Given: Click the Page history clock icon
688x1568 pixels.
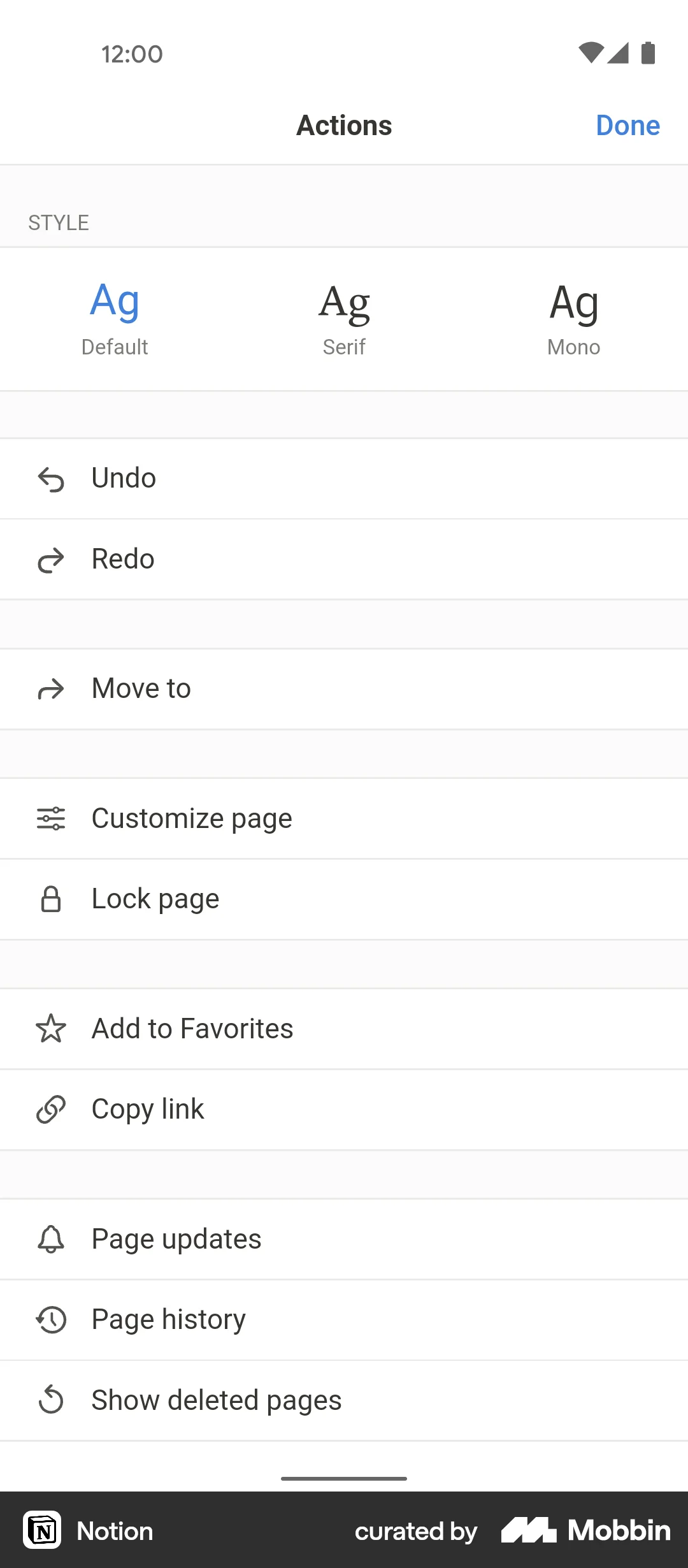Looking at the screenshot, I should point(51,1319).
